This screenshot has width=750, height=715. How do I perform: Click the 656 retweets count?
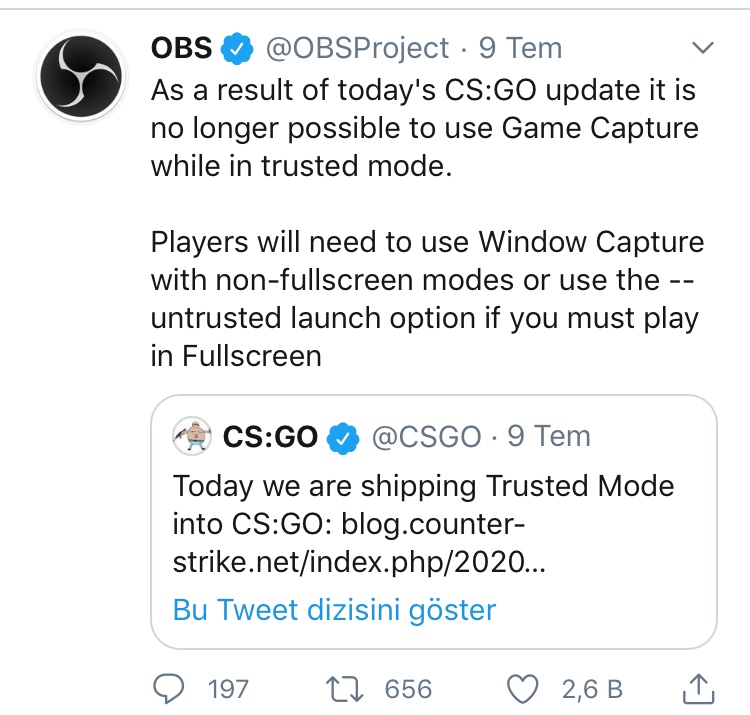pyautogui.click(x=408, y=688)
